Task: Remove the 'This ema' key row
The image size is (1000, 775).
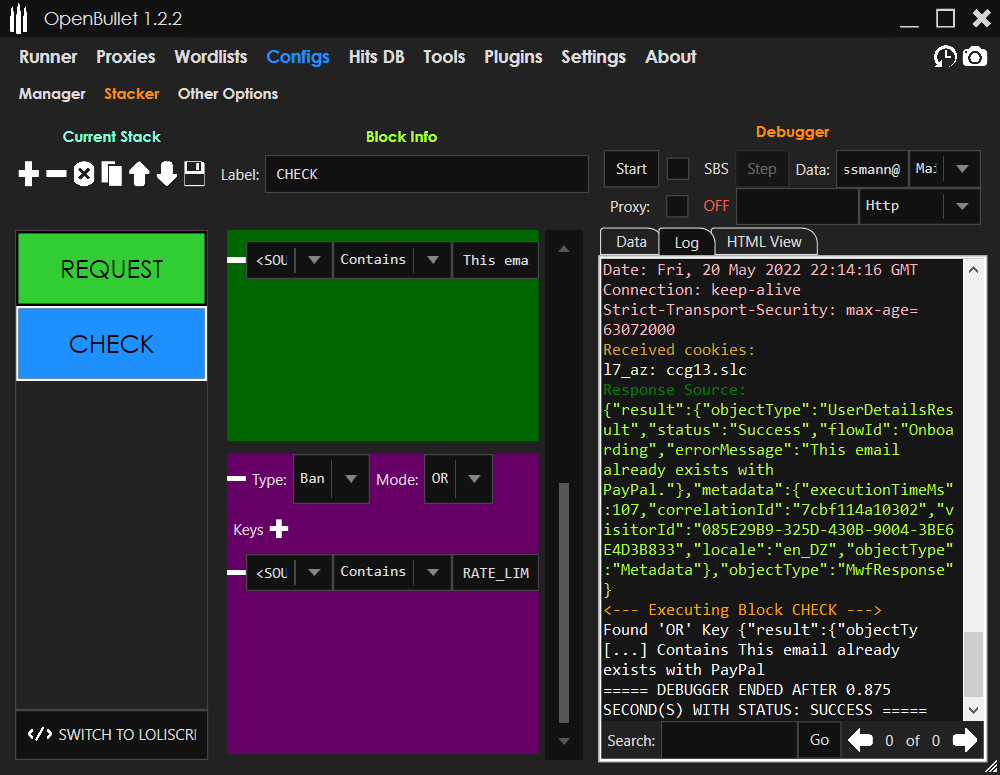Action: [237, 260]
